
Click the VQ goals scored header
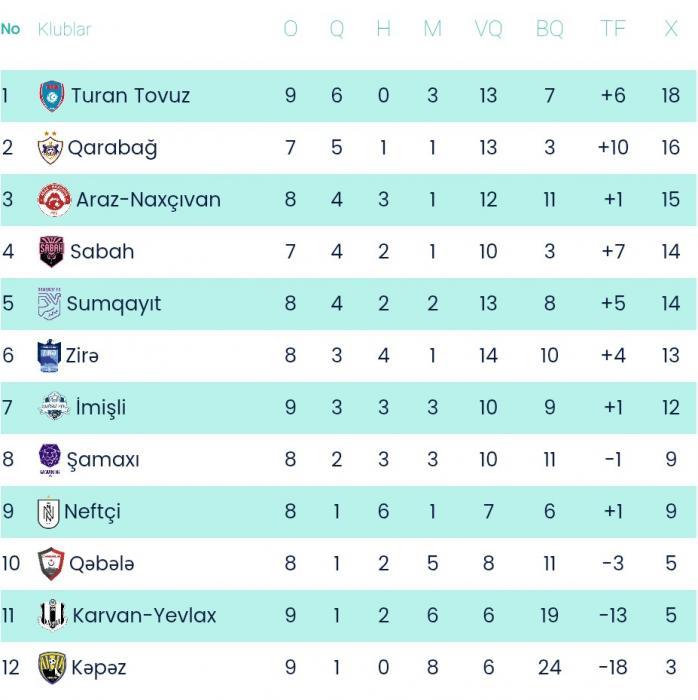[488, 29]
